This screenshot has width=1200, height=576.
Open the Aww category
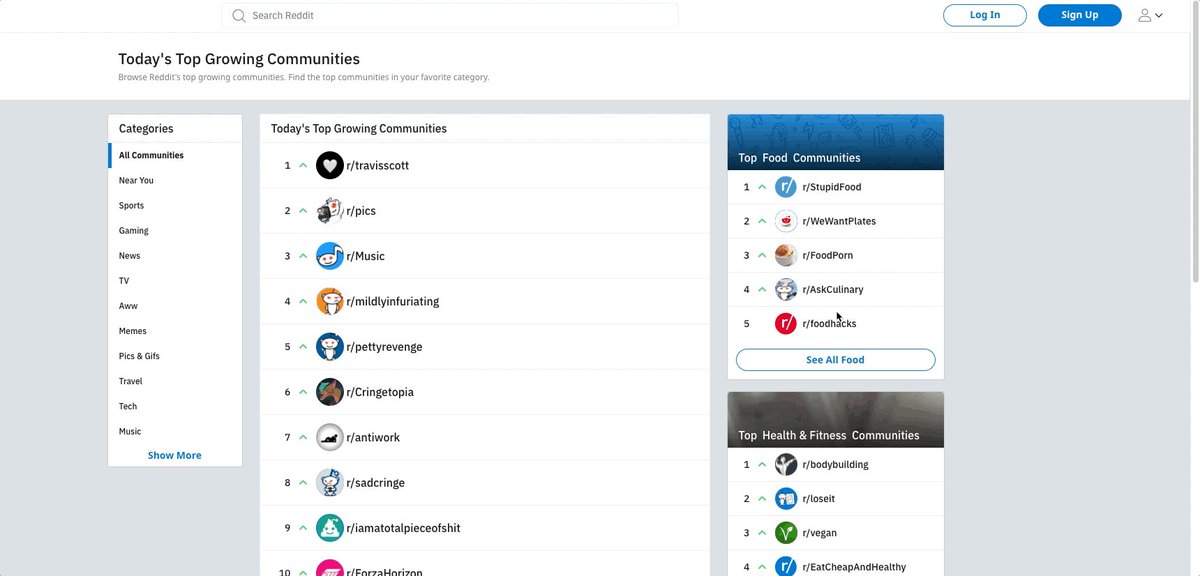click(x=128, y=306)
